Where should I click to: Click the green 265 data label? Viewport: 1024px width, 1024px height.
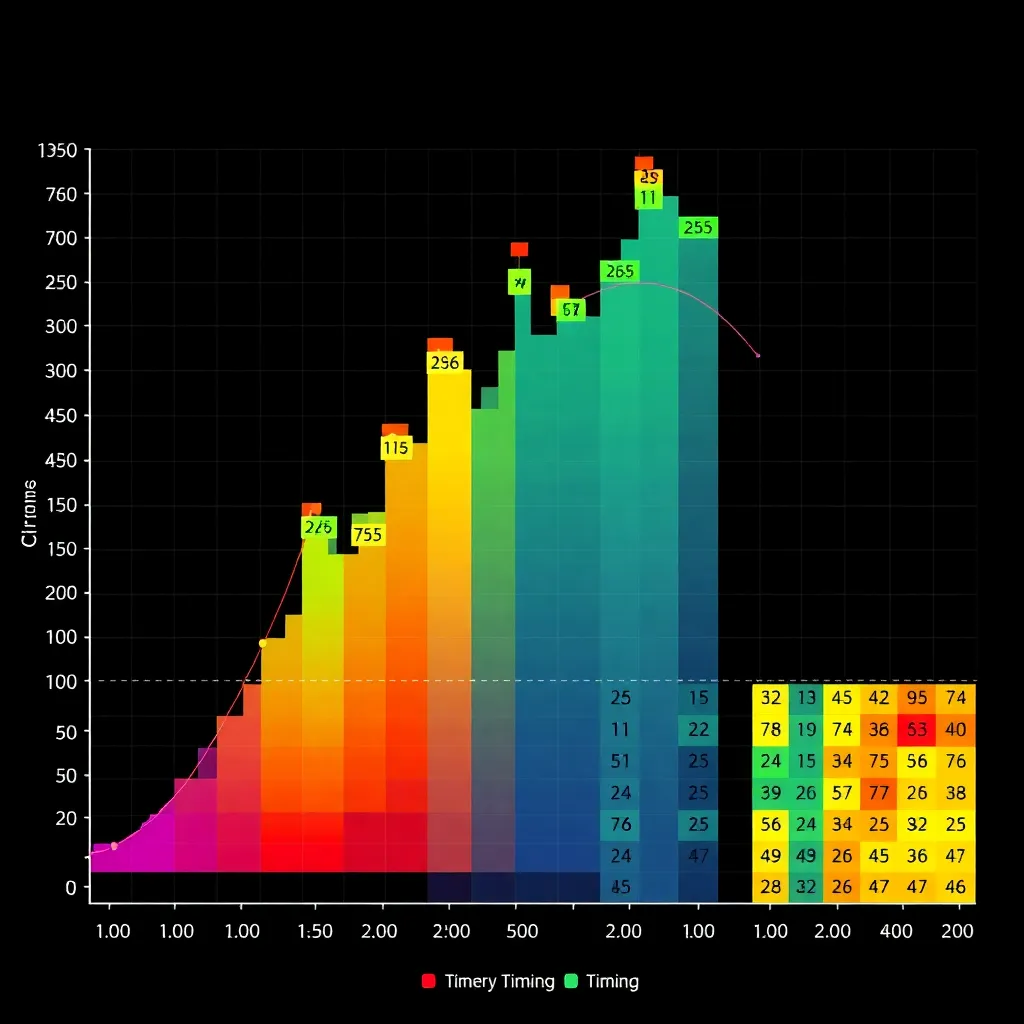[619, 271]
